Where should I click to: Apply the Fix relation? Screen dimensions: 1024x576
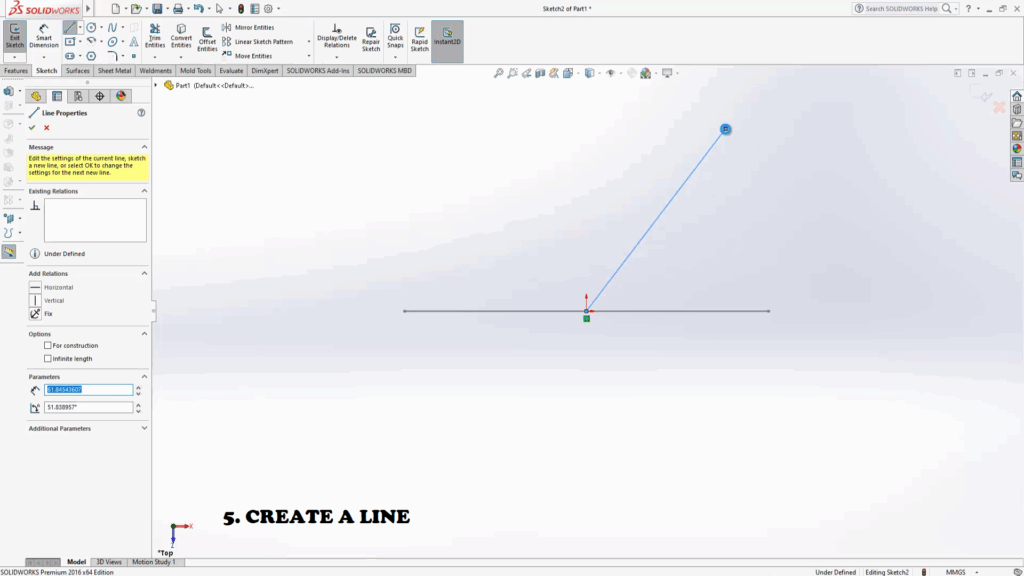pos(48,314)
